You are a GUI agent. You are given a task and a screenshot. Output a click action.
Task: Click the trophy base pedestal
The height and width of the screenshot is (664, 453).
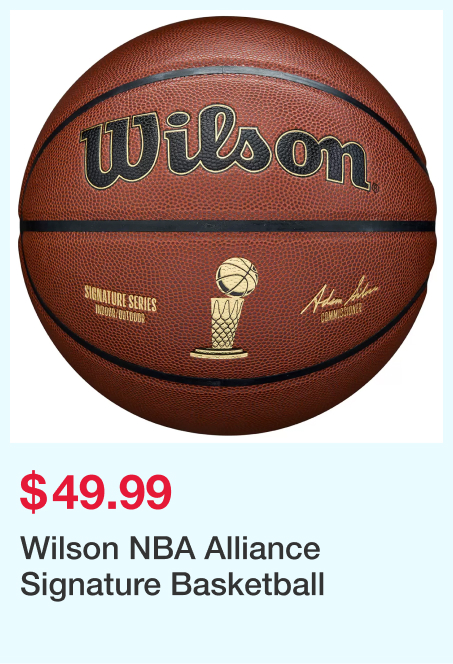pyautogui.click(x=219, y=353)
